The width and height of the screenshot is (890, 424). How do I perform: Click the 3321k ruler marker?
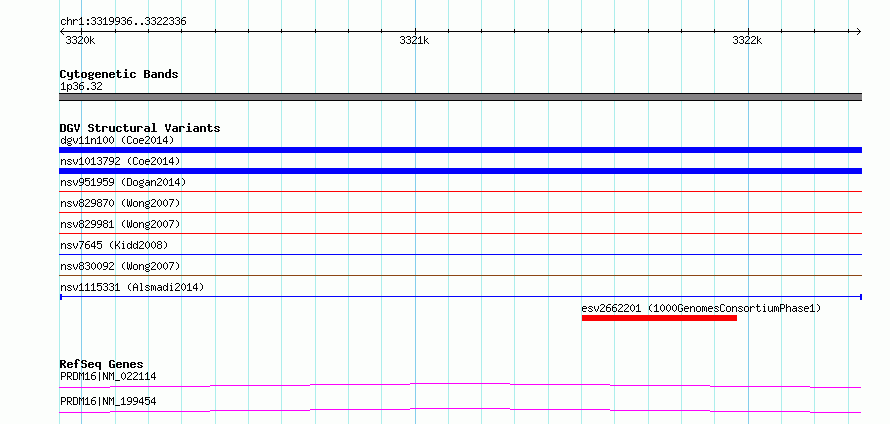coord(414,40)
